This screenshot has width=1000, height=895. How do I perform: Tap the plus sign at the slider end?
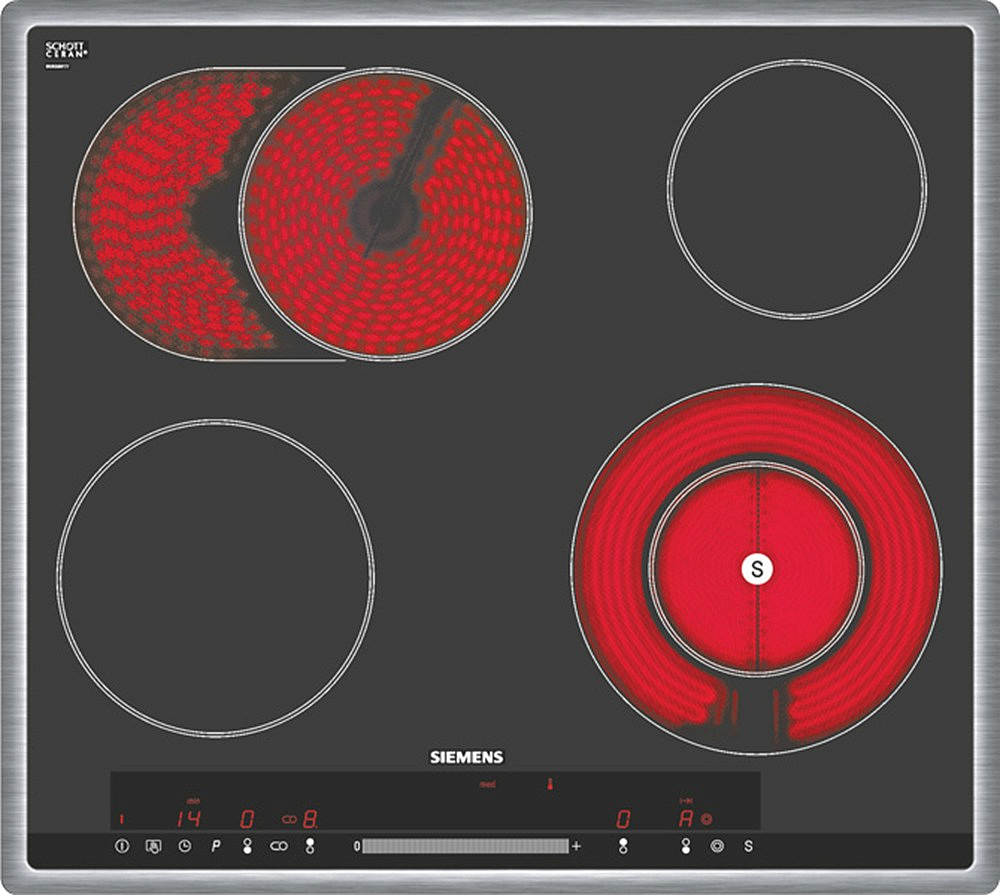coord(576,846)
